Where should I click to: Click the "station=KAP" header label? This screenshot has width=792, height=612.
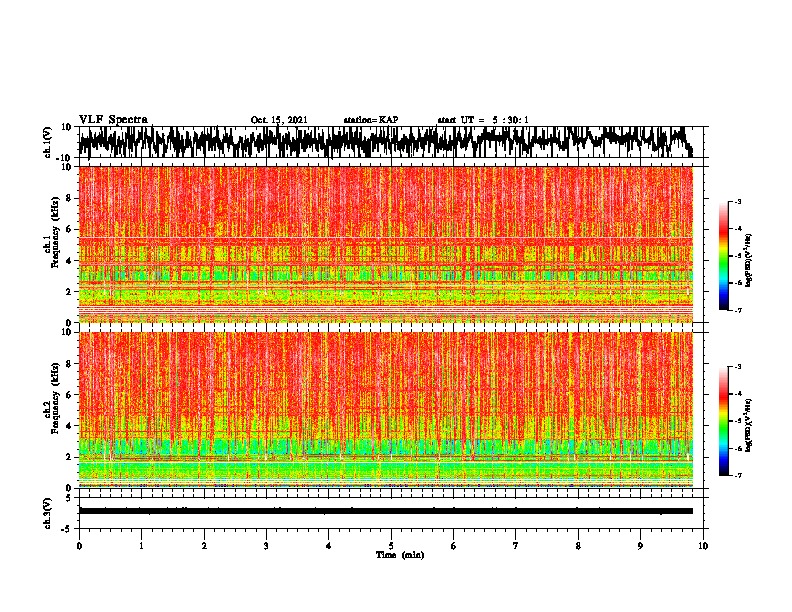coord(371,120)
